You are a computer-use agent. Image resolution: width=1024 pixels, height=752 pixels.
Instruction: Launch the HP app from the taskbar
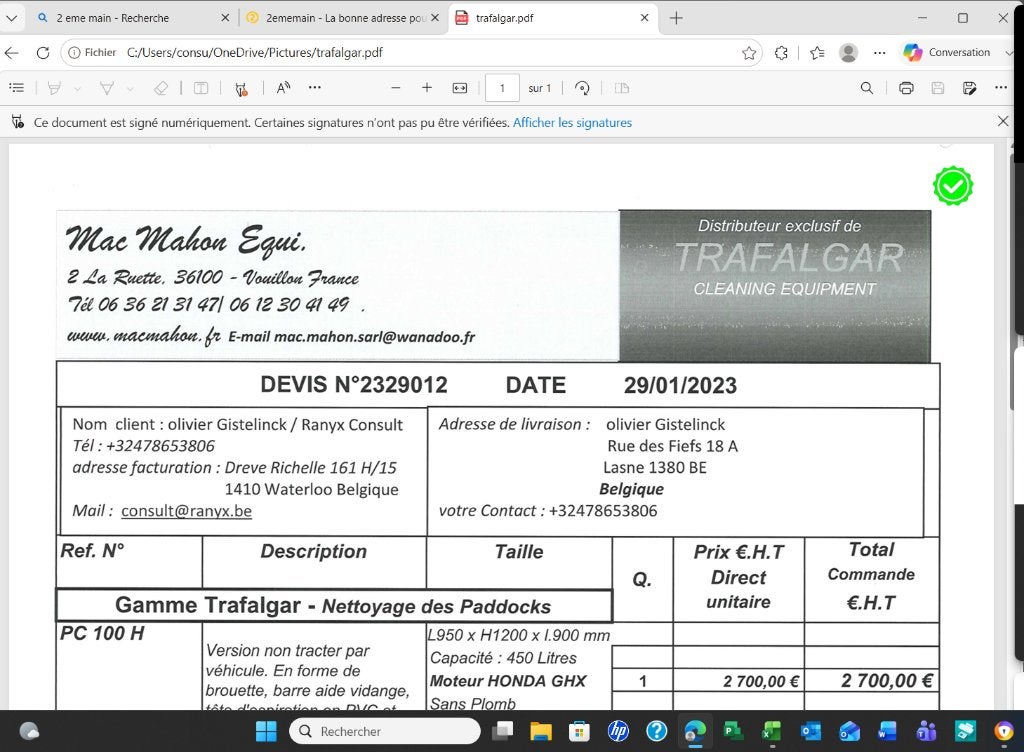618,731
